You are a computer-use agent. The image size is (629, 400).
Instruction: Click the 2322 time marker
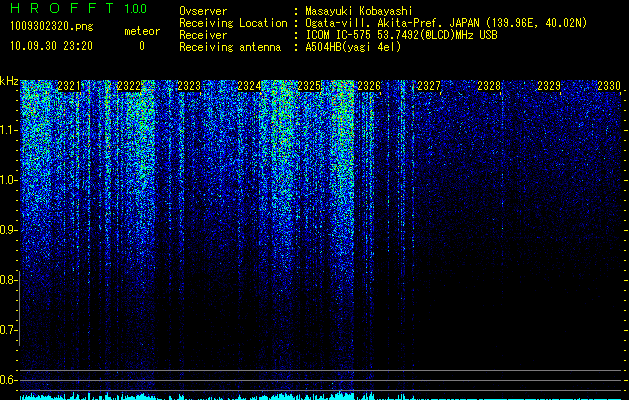(129, 86)
